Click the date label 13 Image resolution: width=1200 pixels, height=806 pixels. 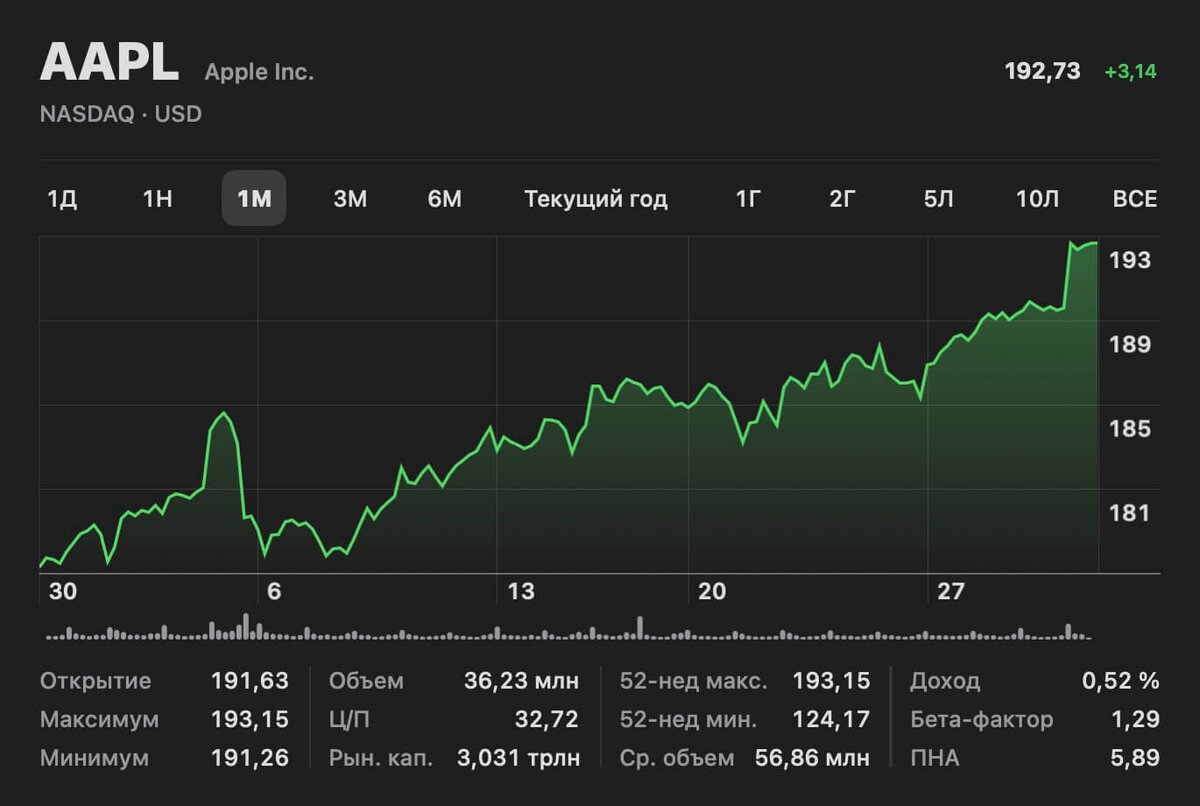520,592
